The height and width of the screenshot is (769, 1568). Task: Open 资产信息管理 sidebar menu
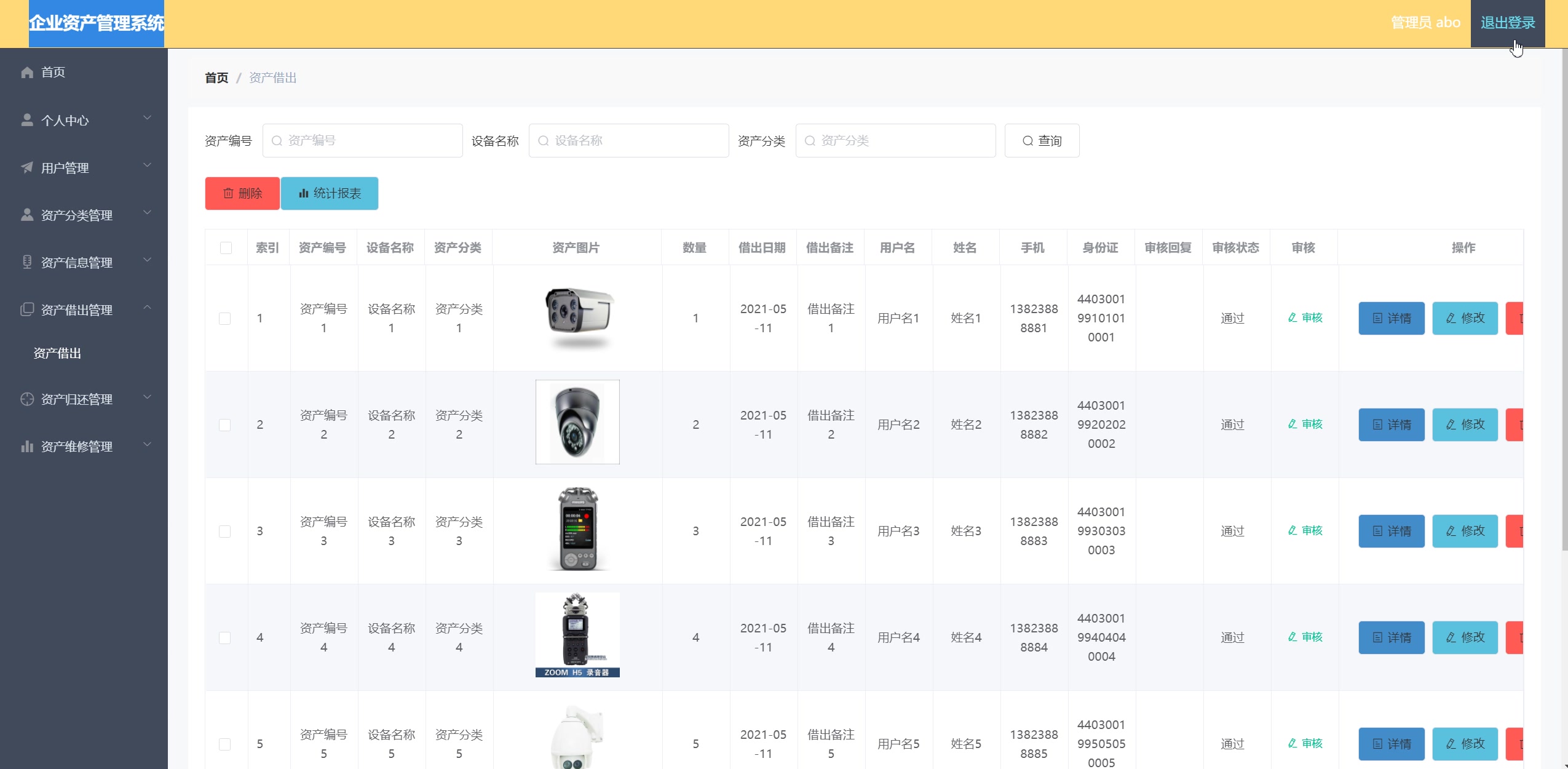click(x=84, y=262)
